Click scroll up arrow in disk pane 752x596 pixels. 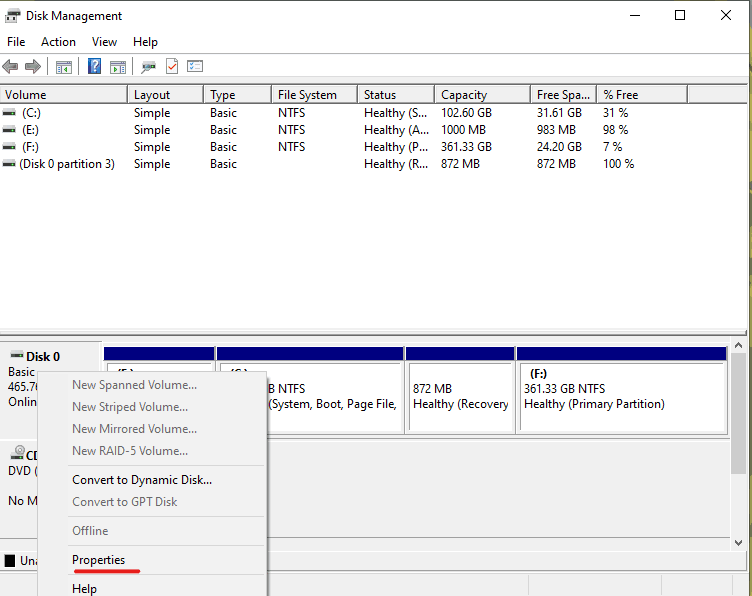[739, 345]
